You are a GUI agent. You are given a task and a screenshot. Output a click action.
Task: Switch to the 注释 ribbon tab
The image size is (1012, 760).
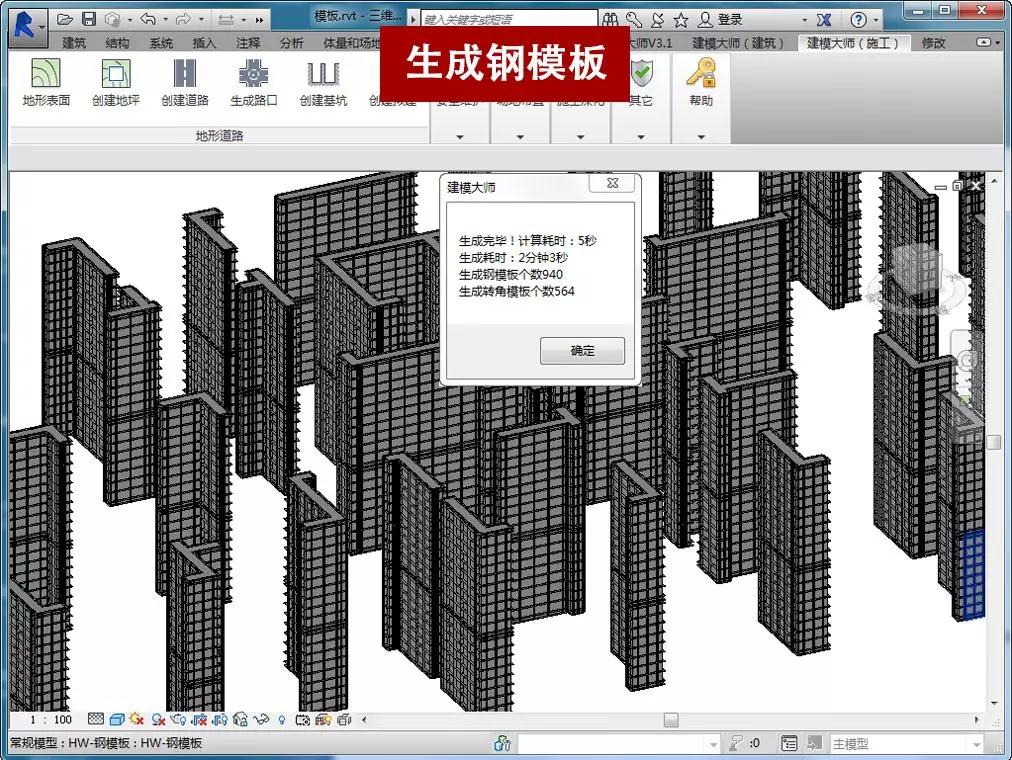248,43
